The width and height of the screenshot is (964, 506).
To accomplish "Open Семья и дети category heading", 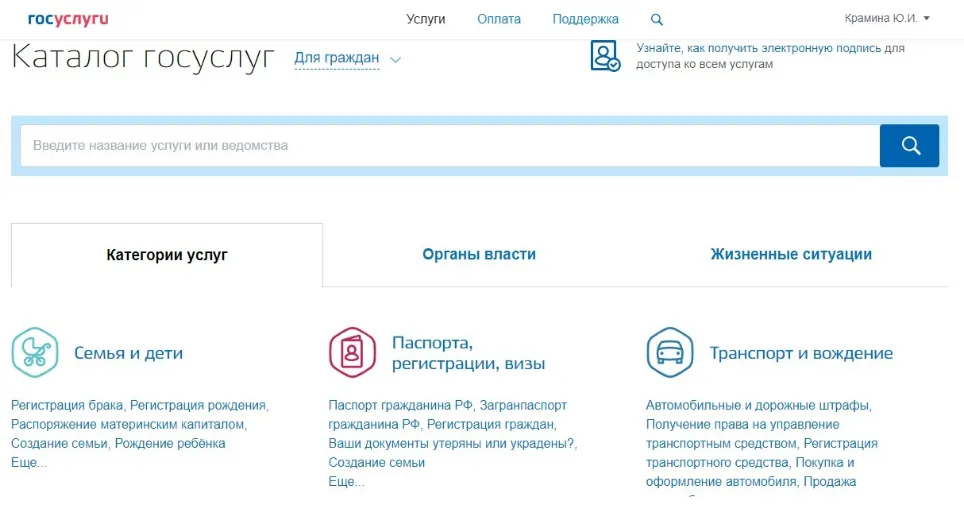I will [x=128, y=353].
